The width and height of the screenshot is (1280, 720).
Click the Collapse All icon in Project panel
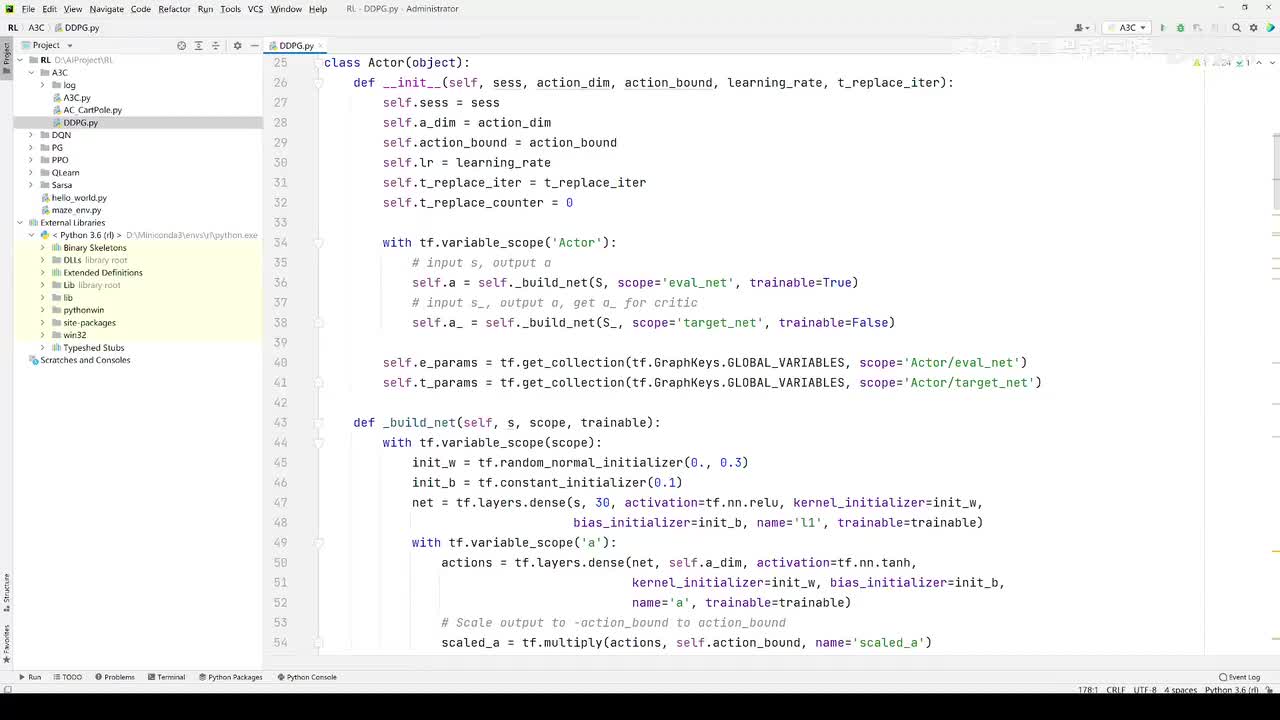[x=214, y=45]
